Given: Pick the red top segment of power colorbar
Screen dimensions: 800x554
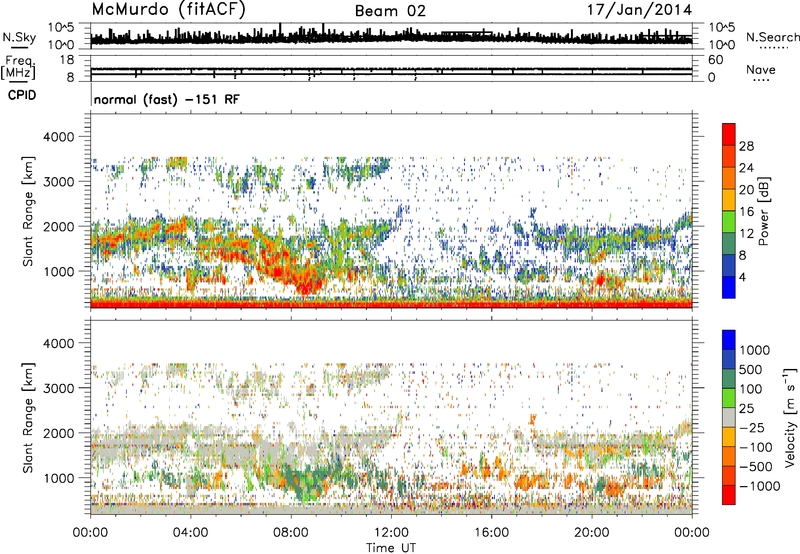Looking at the screenshot, I should click(x=729, y=134).
